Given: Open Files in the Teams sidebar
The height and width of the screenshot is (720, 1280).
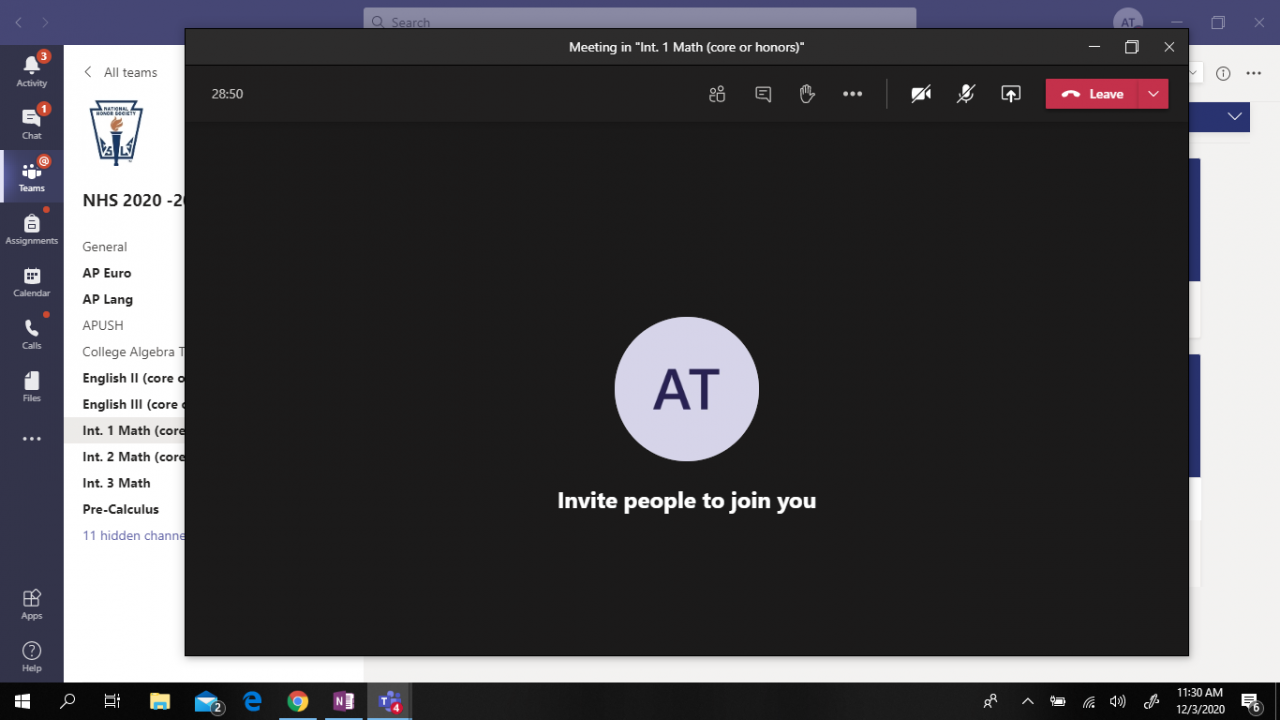Looking at the screenshot, I should click(x=32, y=386).
